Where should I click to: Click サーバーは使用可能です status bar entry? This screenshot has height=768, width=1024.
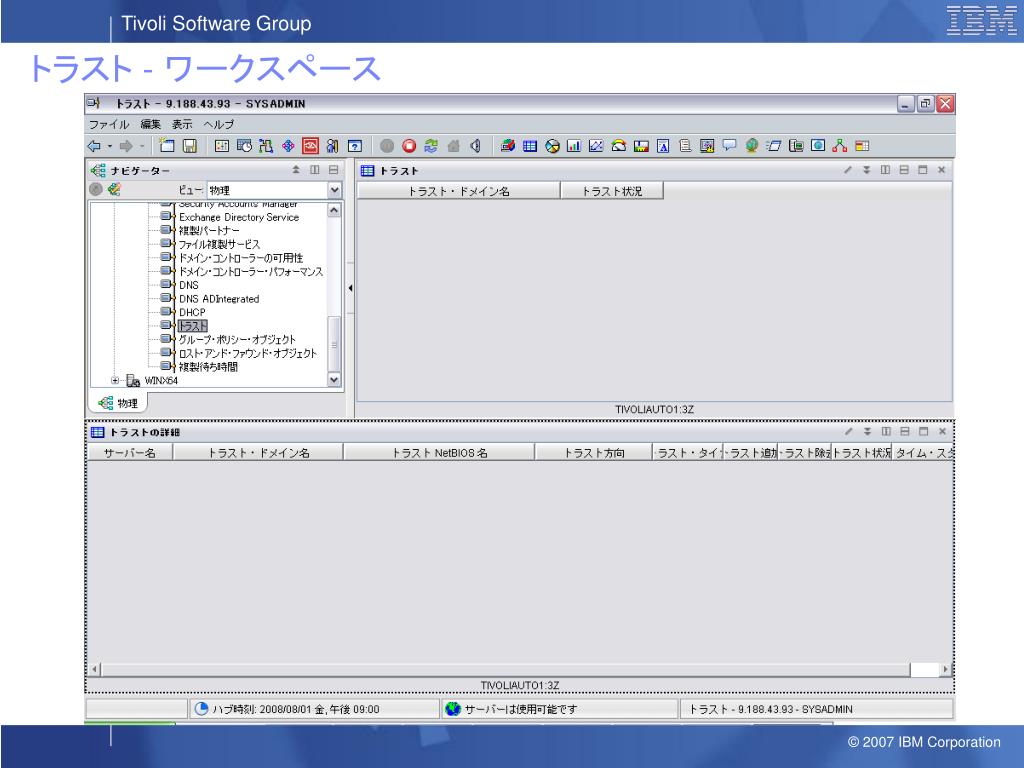(x=560, y=709)
